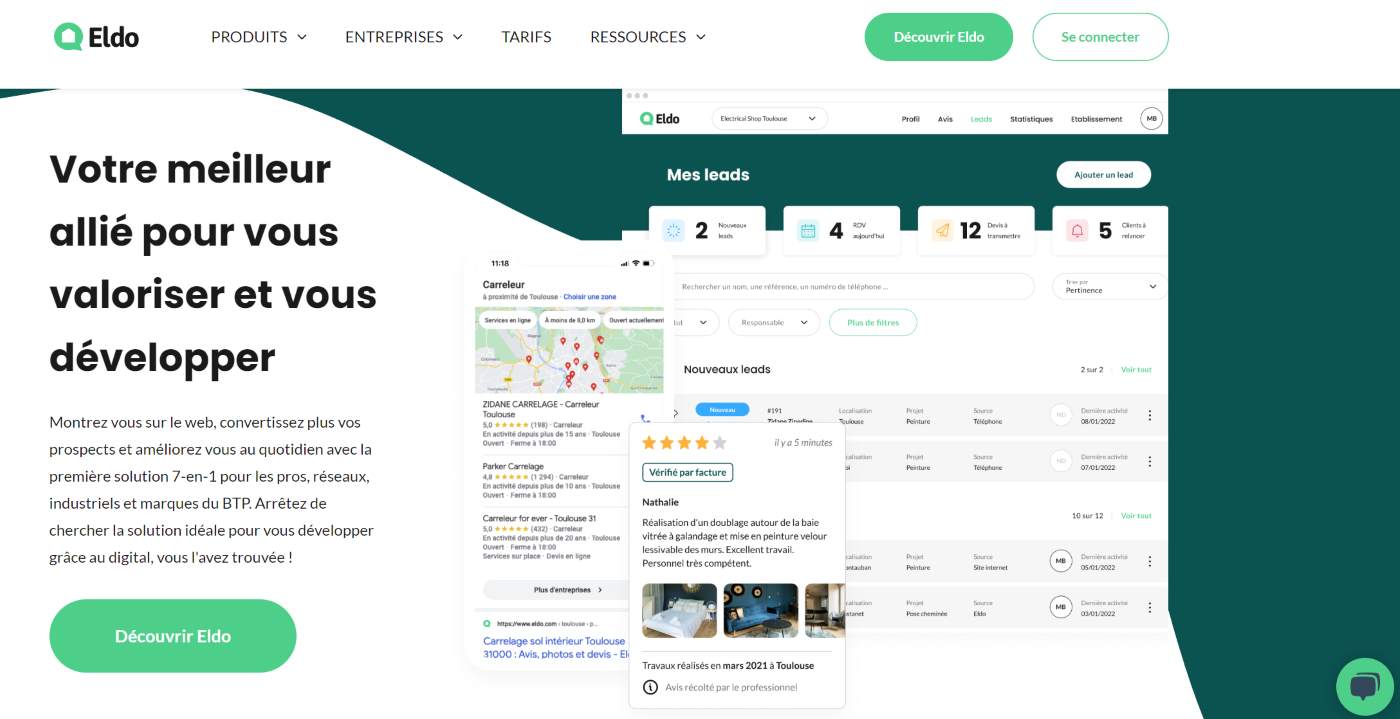Click the blue Nouveau badge on lead #191
This screenshot has height=719, width=1400.
[x=722, y=409]
